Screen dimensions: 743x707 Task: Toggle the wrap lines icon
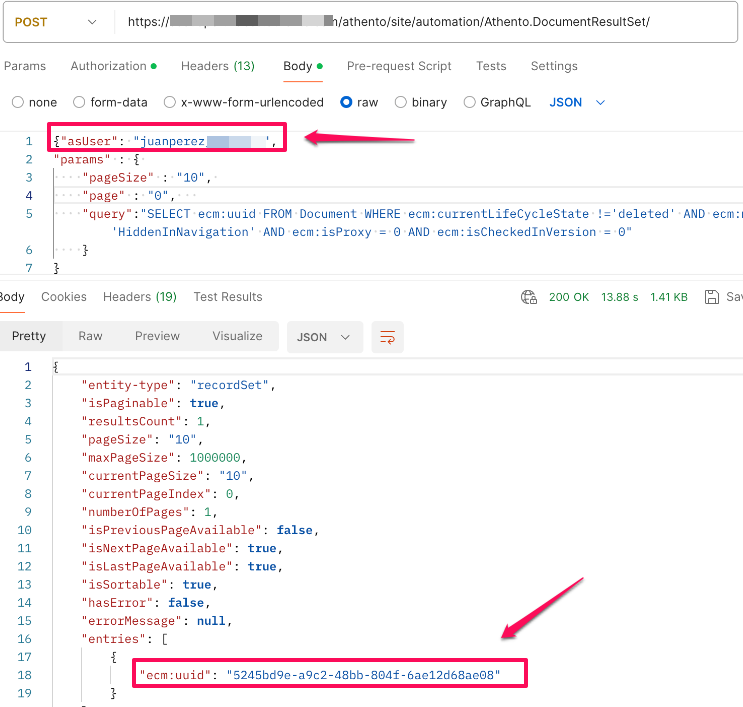coord(388,337)
